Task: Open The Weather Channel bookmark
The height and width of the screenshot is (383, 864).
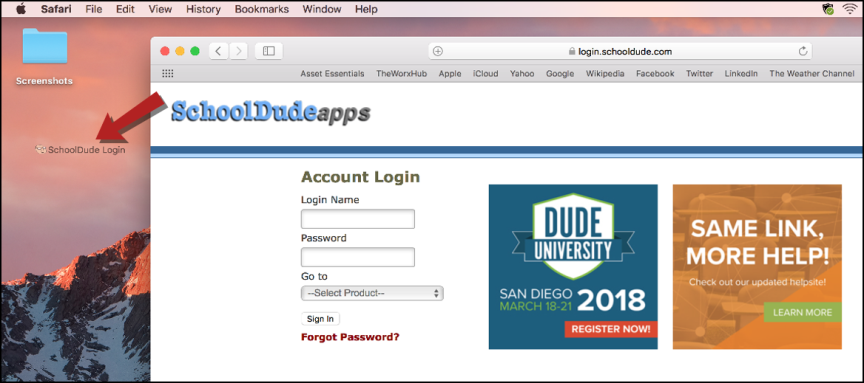Action: (812, 73)
